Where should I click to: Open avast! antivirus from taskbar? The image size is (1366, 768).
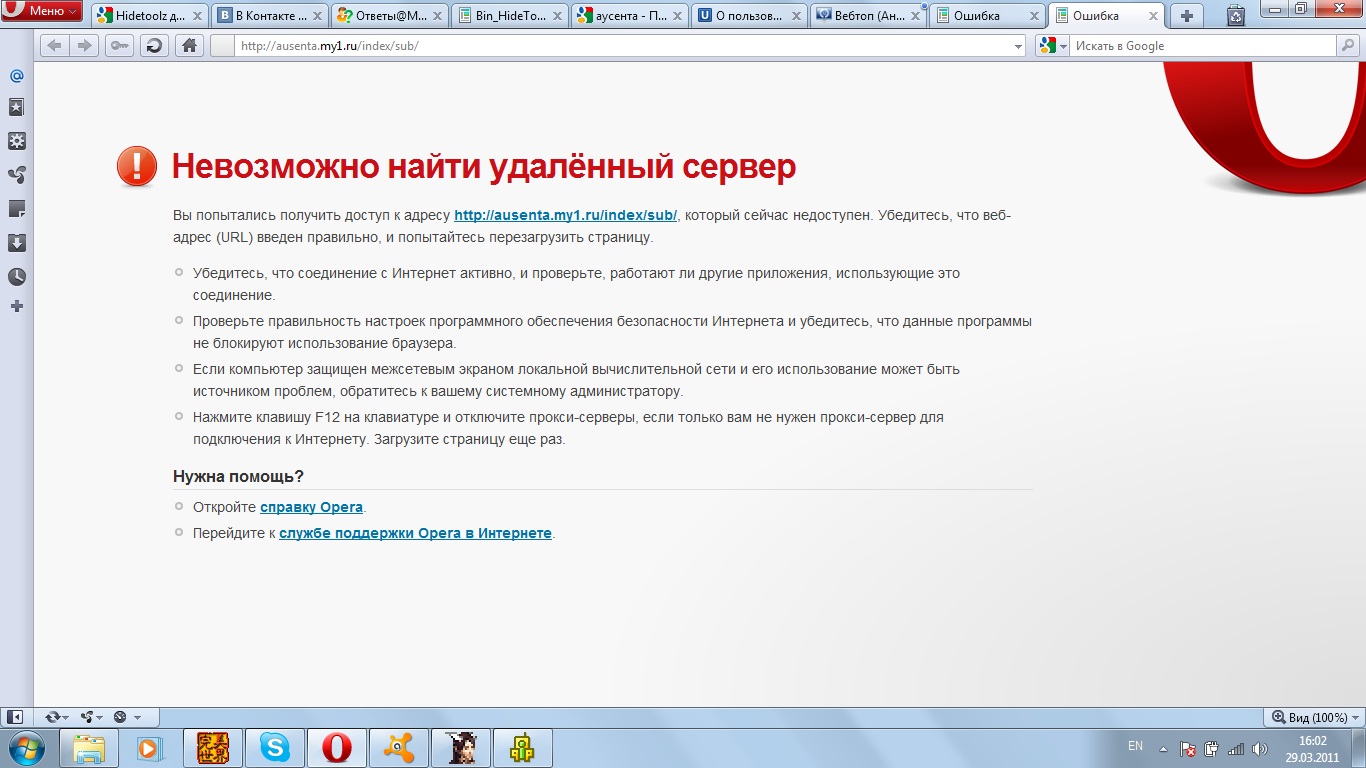pos(399,748)
